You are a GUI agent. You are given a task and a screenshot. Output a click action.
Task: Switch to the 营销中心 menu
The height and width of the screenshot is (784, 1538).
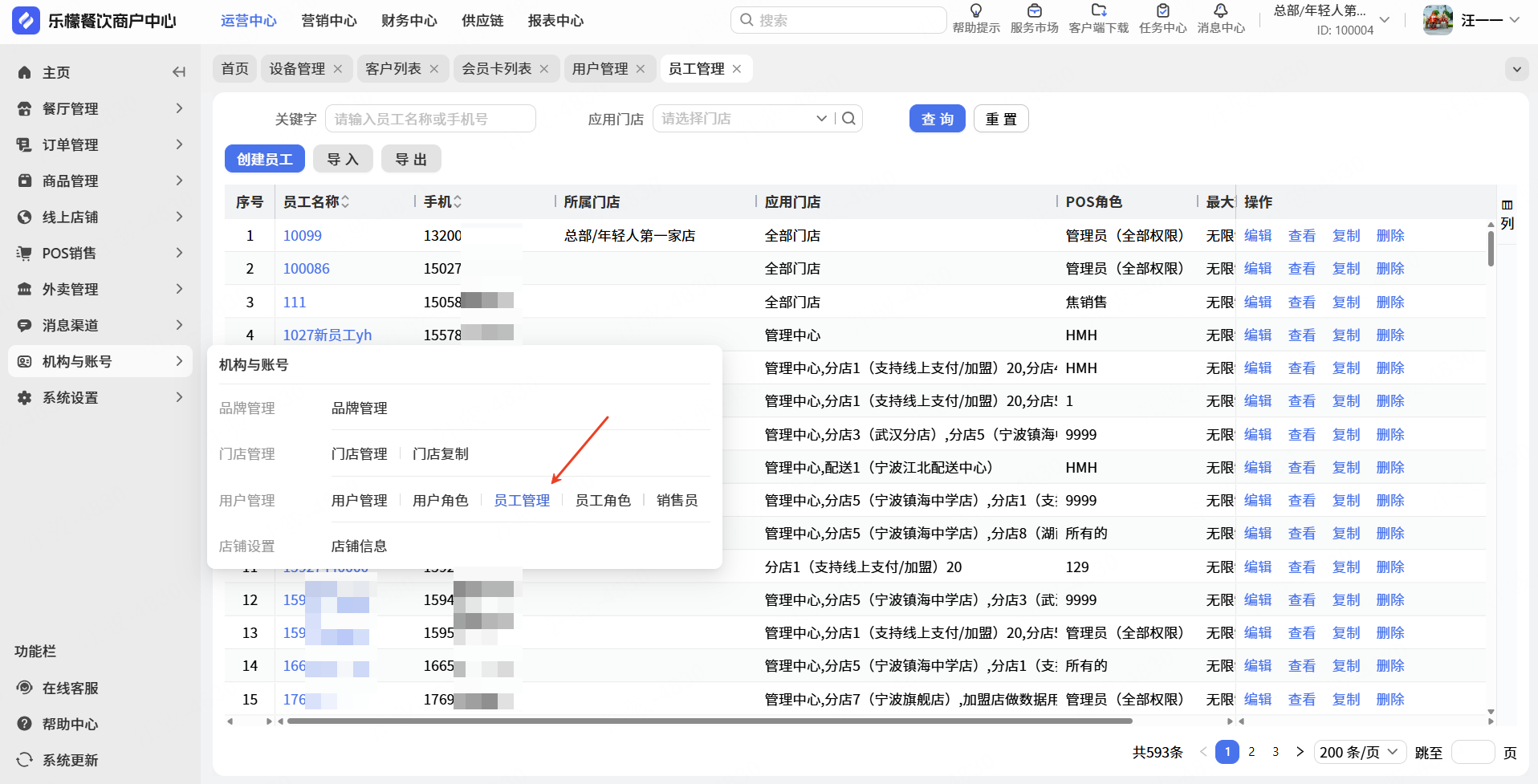coord(329,21)
